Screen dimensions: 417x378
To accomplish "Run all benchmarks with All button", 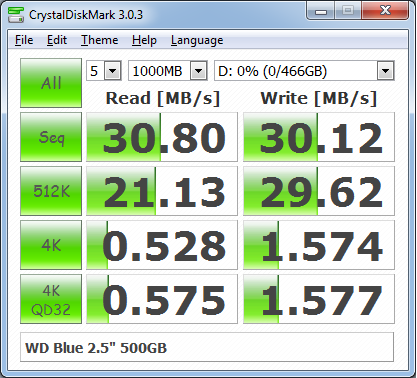I will pyautogui.click(x=51, y=83).
